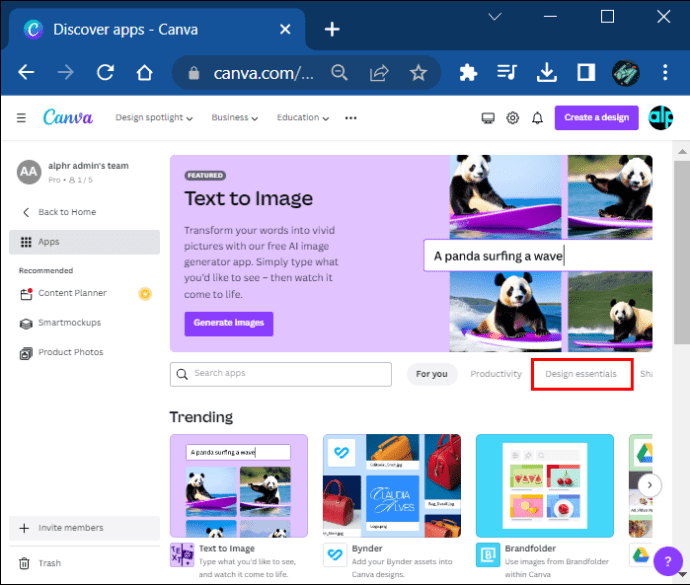
Task: Open Product Photos in the sidebar
Action: (x=84, y=353)
